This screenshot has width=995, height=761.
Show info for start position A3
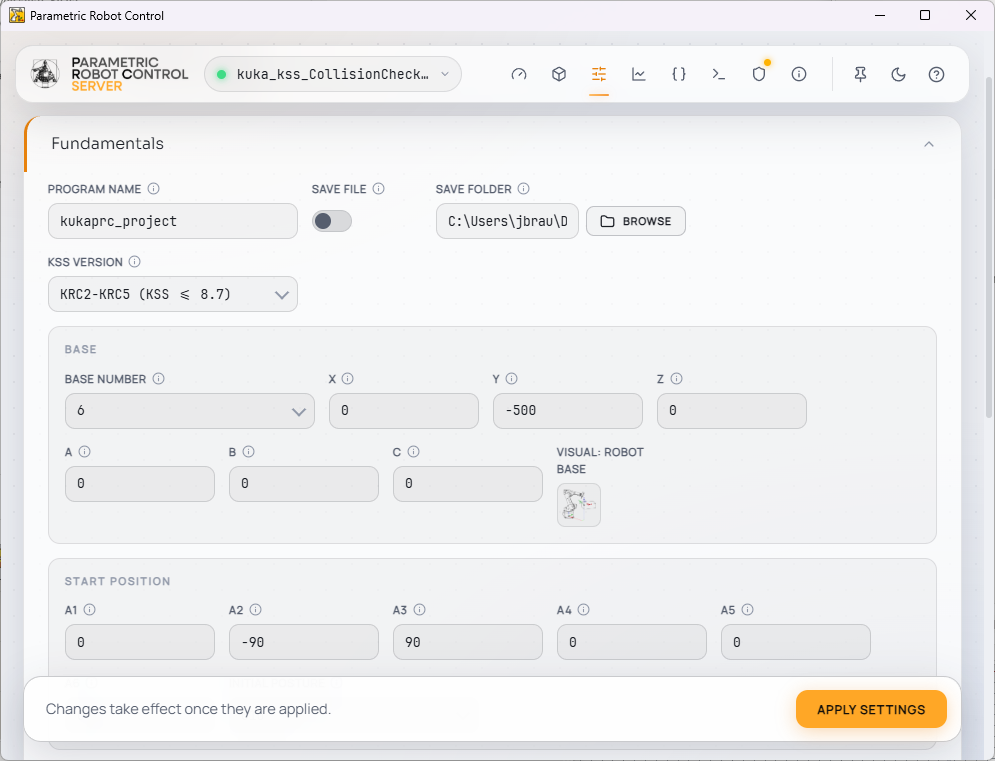click(419, 609)
